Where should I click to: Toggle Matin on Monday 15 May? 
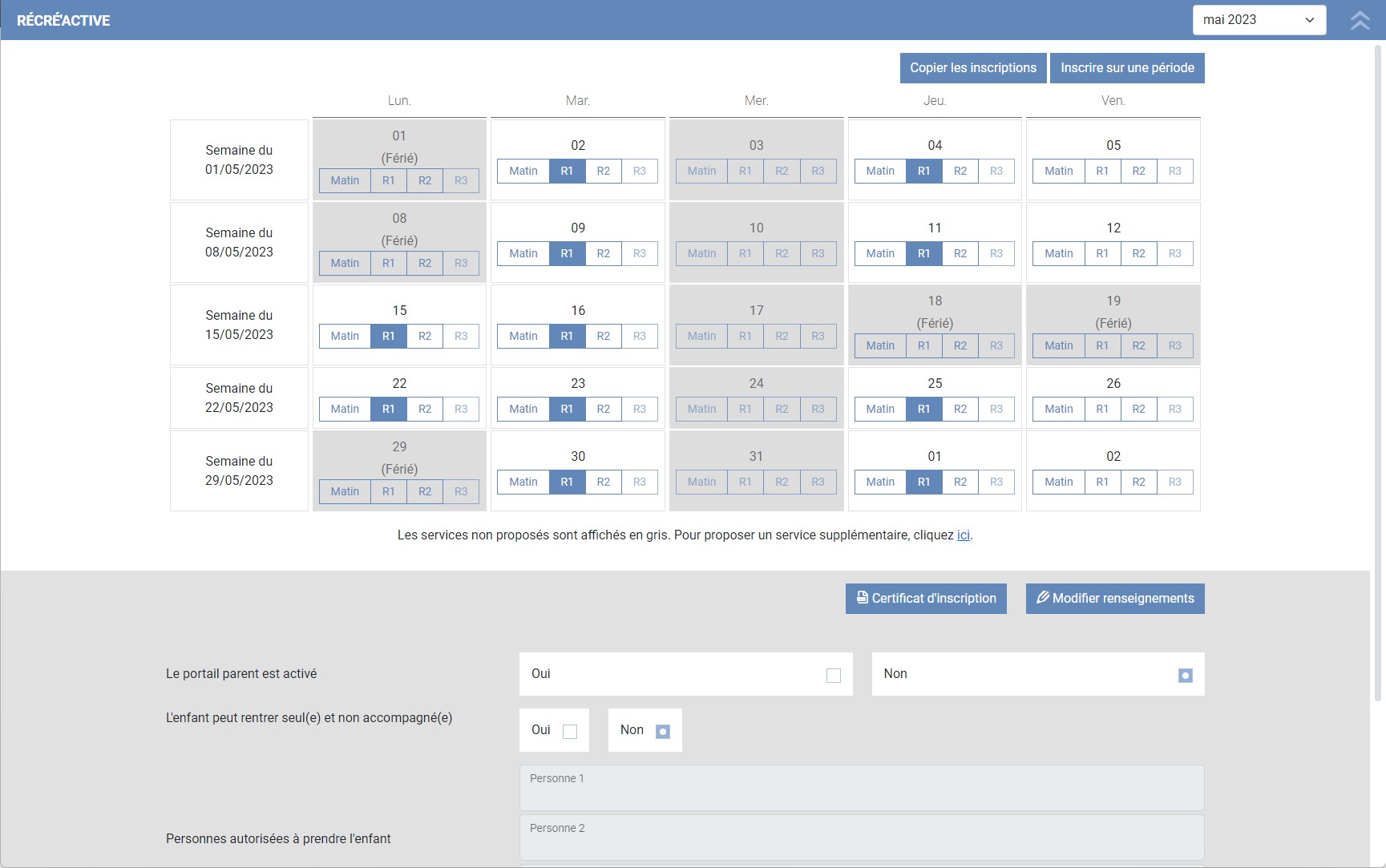click(345, 336)
